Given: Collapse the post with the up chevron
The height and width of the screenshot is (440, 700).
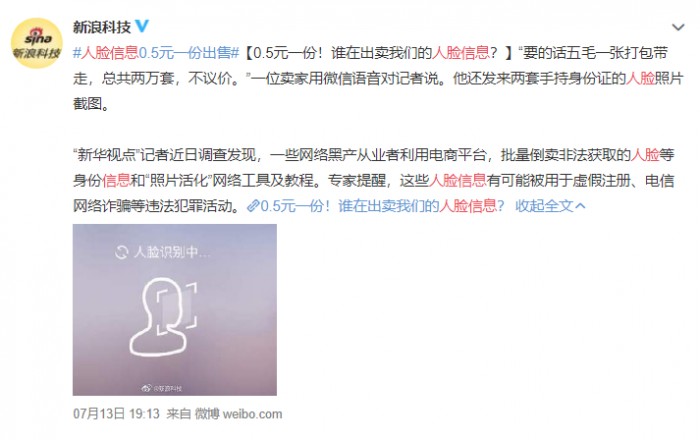Looking at the screenshot, I should click(x=580, y=206).
